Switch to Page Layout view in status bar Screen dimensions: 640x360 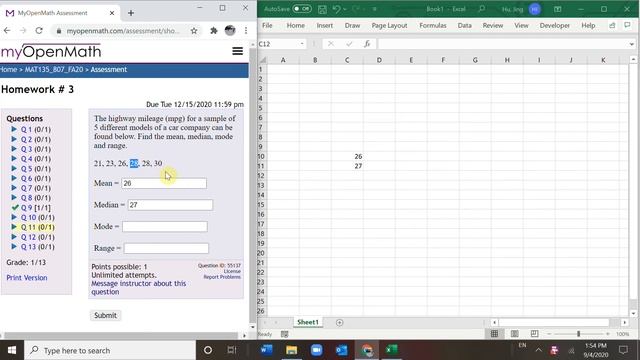point(514,334)
